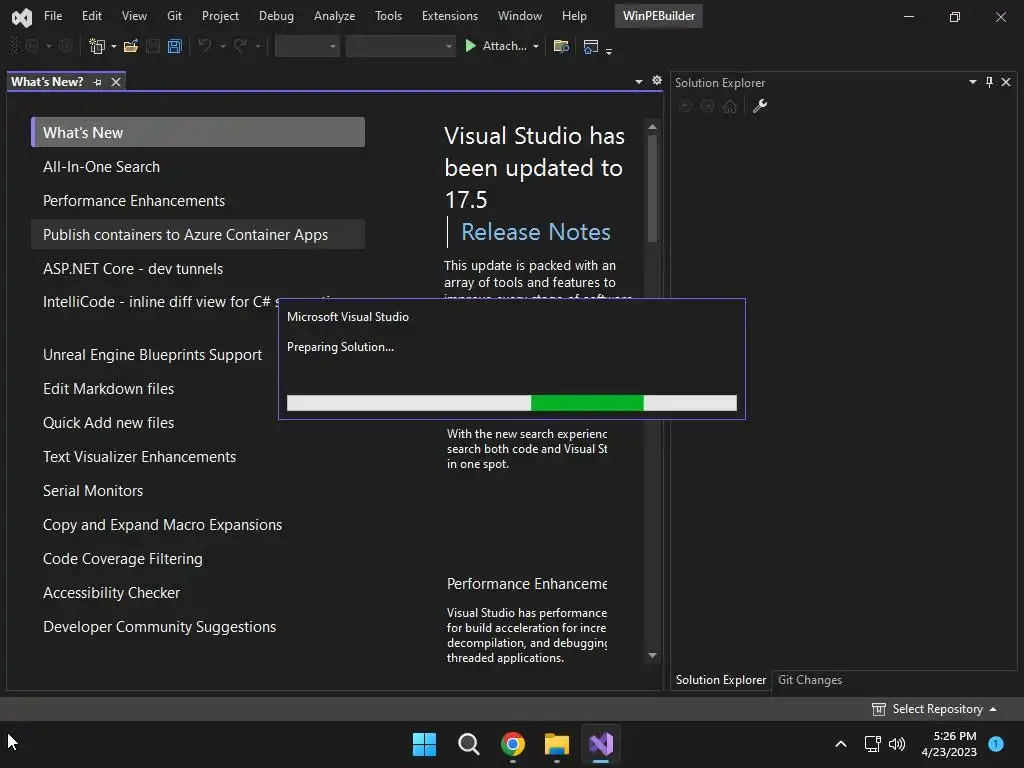The width and height of the screenshot is (1024, 768).
Task: Click the New Project toolbar icon
Action: click(97, 46)
